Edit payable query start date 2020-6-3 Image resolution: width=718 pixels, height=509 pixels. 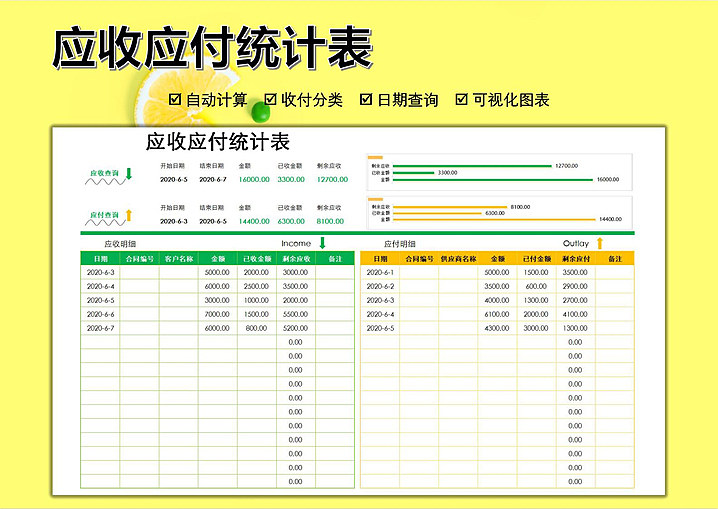coord(174,221)
